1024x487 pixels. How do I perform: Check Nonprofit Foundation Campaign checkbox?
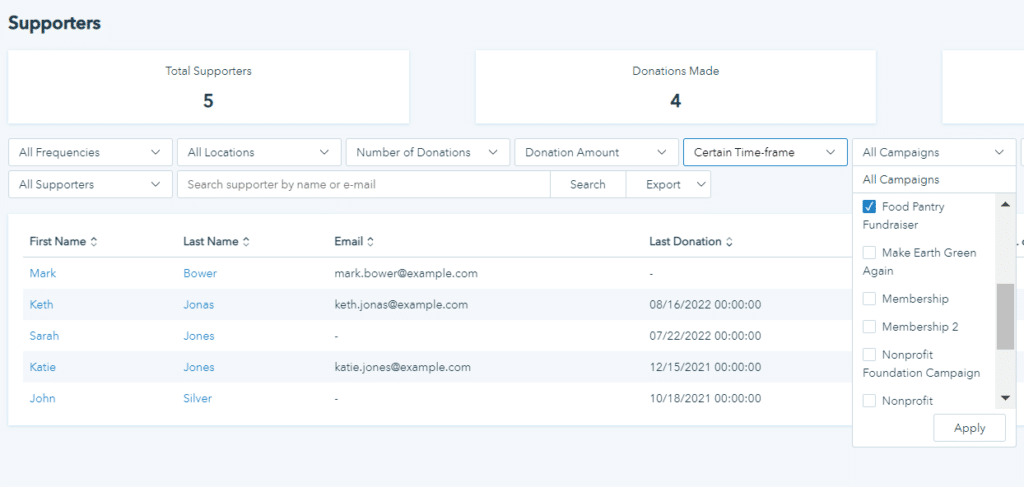[x=869, y=354]
